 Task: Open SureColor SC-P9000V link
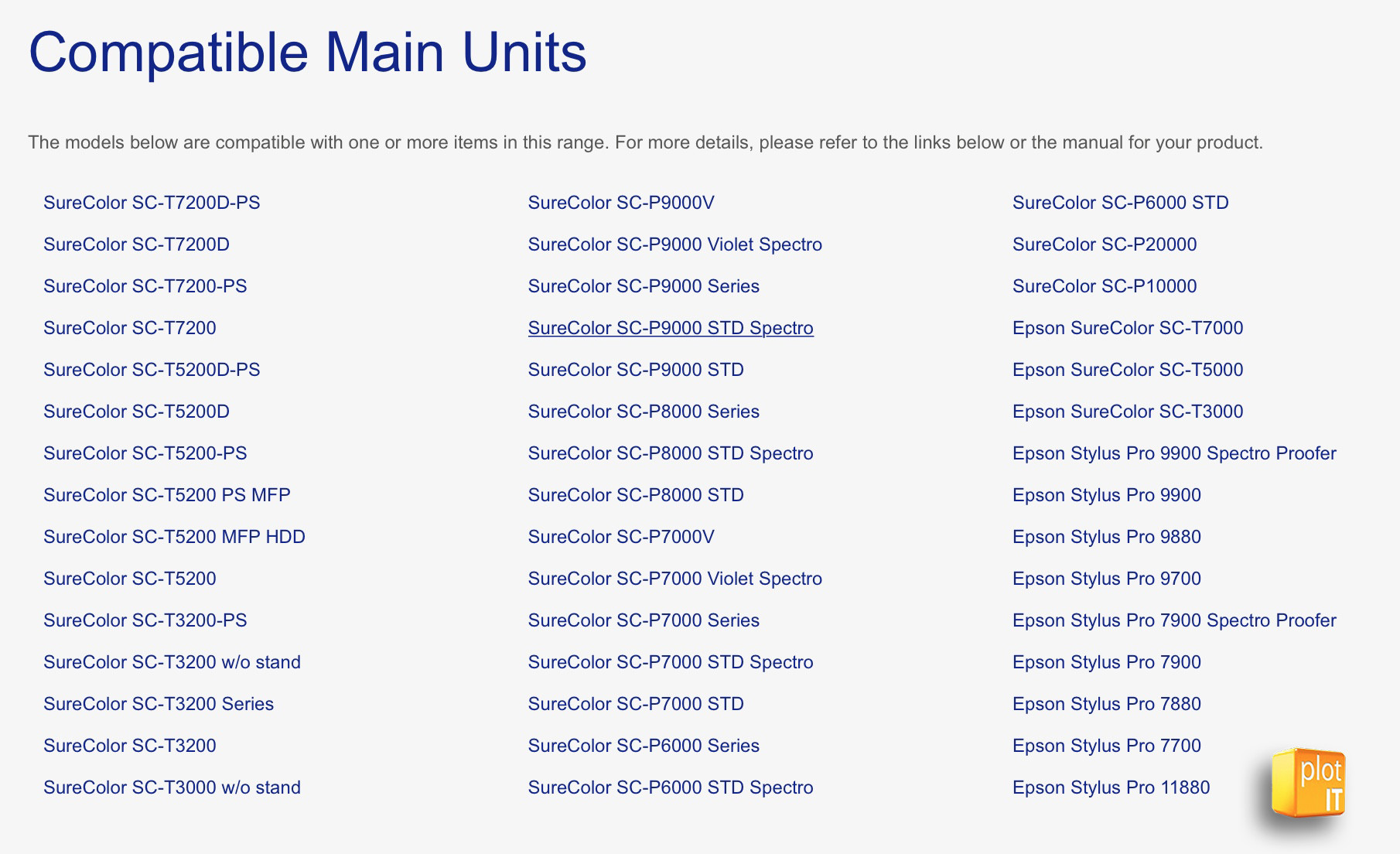click(621, 203)
